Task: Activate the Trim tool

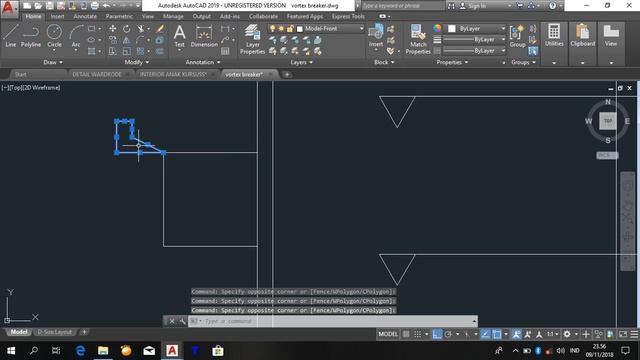Action: click(140, 29)
